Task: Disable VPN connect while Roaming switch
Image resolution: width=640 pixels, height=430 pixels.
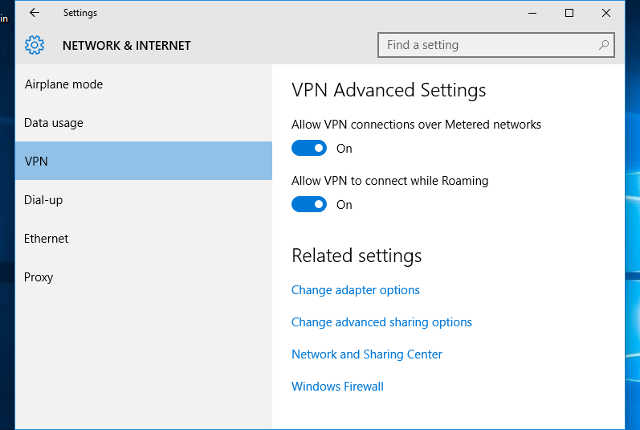Action: 309,204
